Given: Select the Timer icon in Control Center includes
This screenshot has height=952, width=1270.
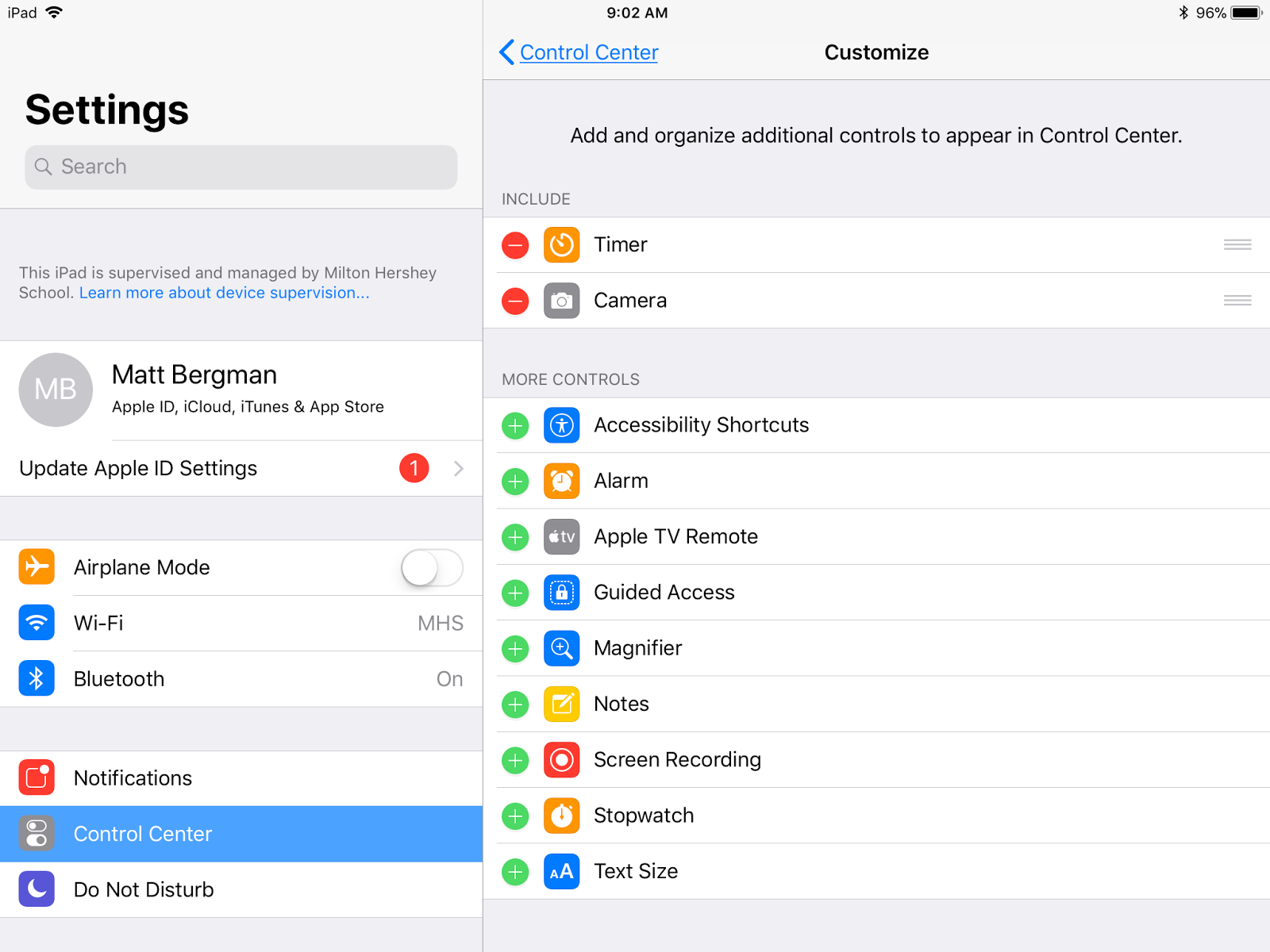Looking at the screenshot, I should pos(561,245).
